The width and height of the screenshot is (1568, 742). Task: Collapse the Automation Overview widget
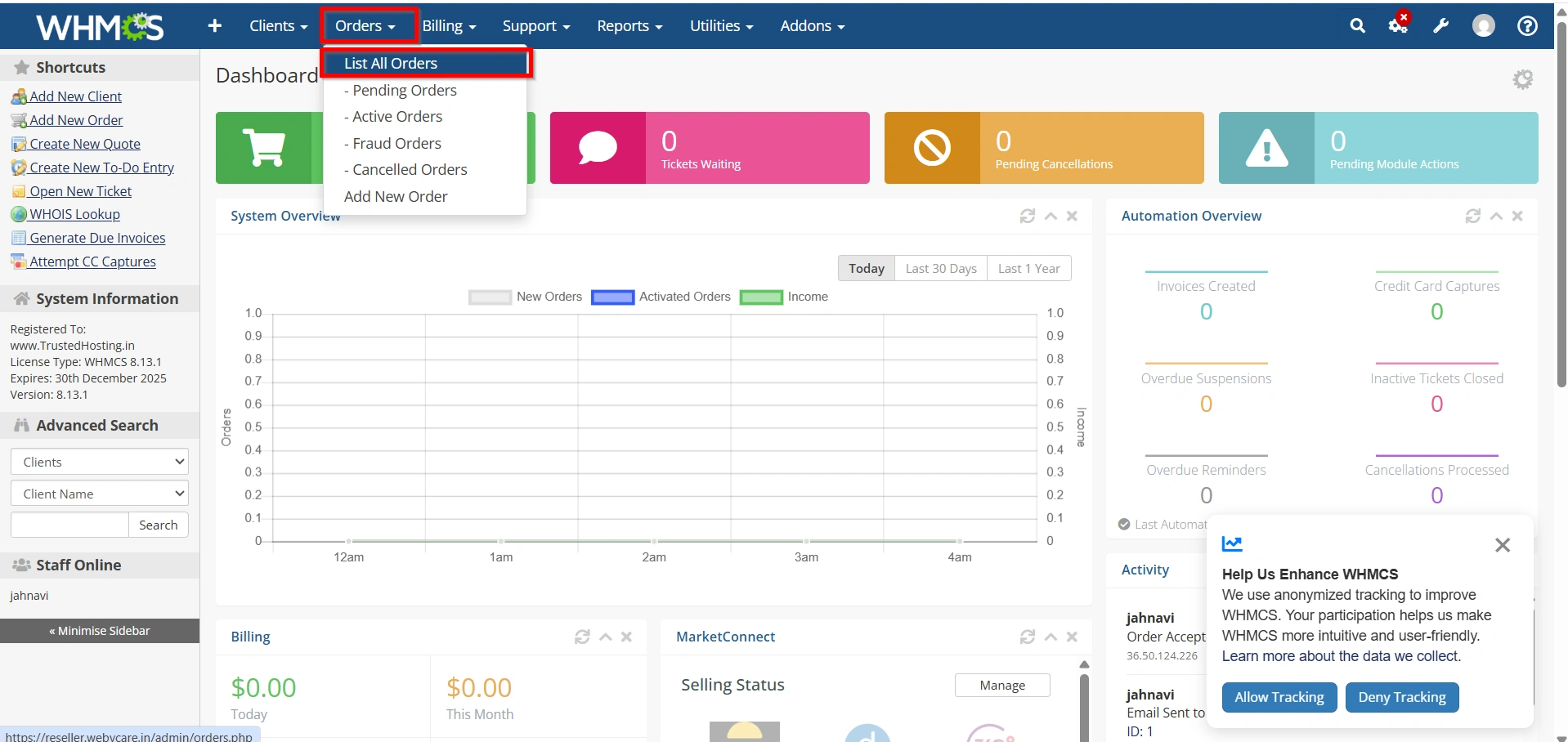(1496, 216)
